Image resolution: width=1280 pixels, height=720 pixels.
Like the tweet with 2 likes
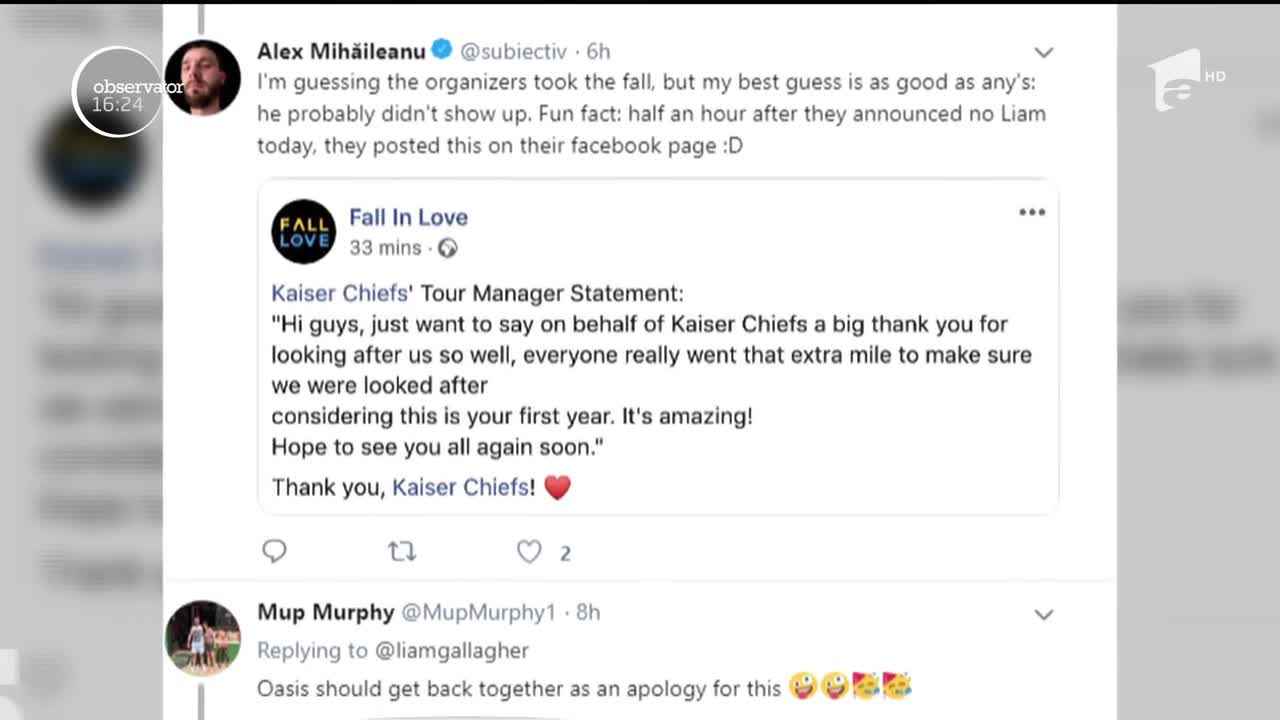pos(529,551)
